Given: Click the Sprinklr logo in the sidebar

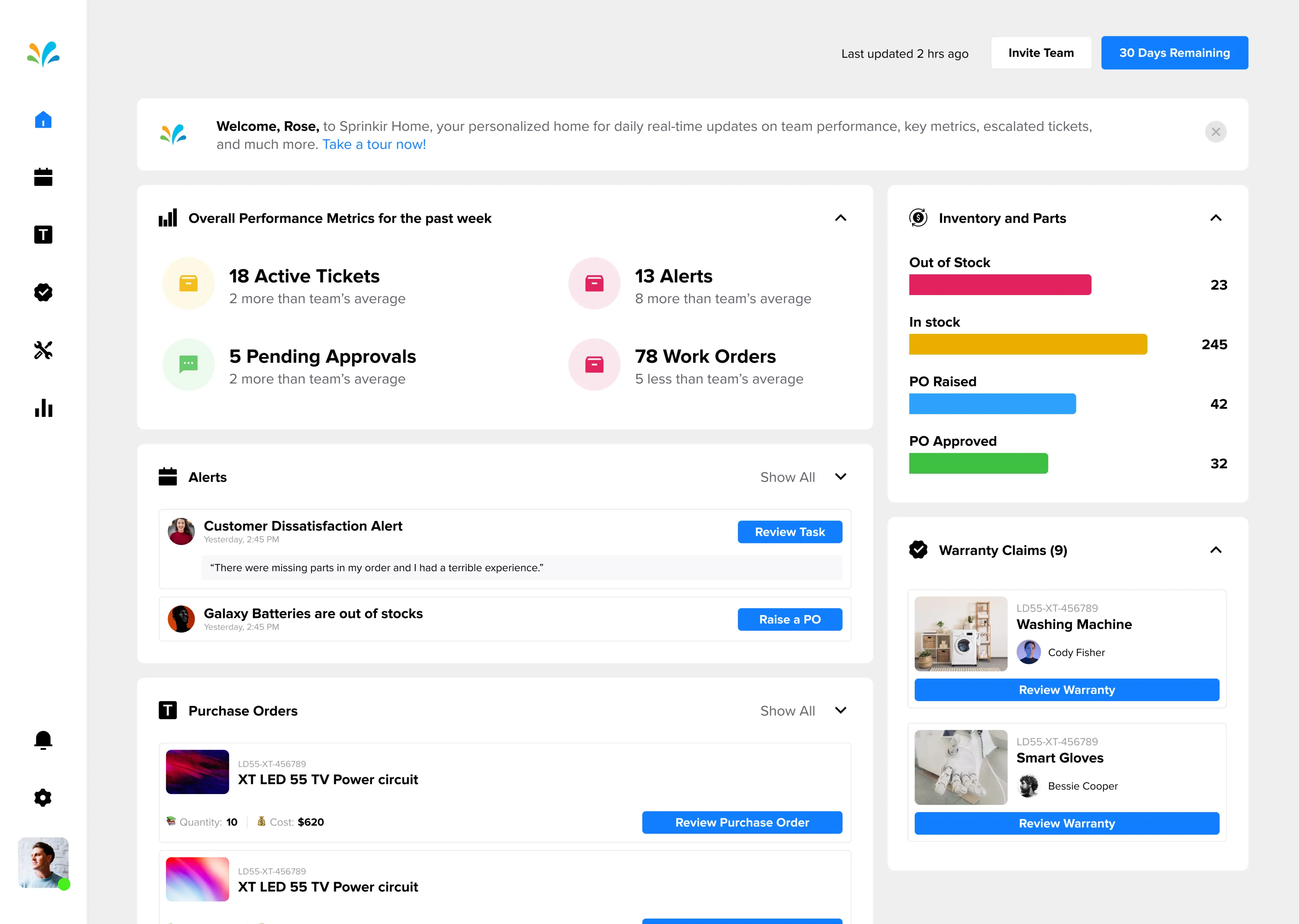Looking at the screenshot, I should click(x=43, y=54).
